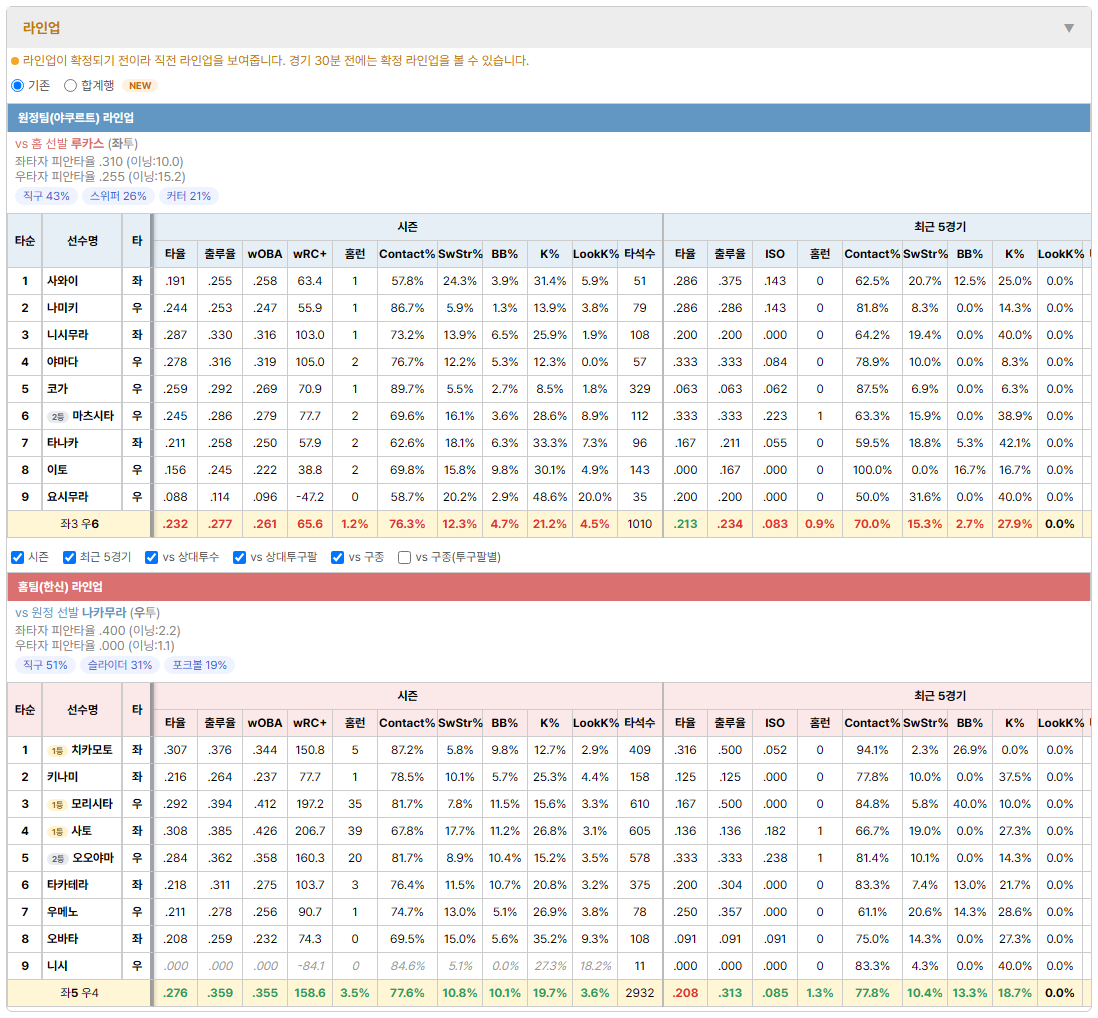Screen dimensions: 1098x1018
Task: Select player 니시 in the home lineup
Action: click(57, 966)
